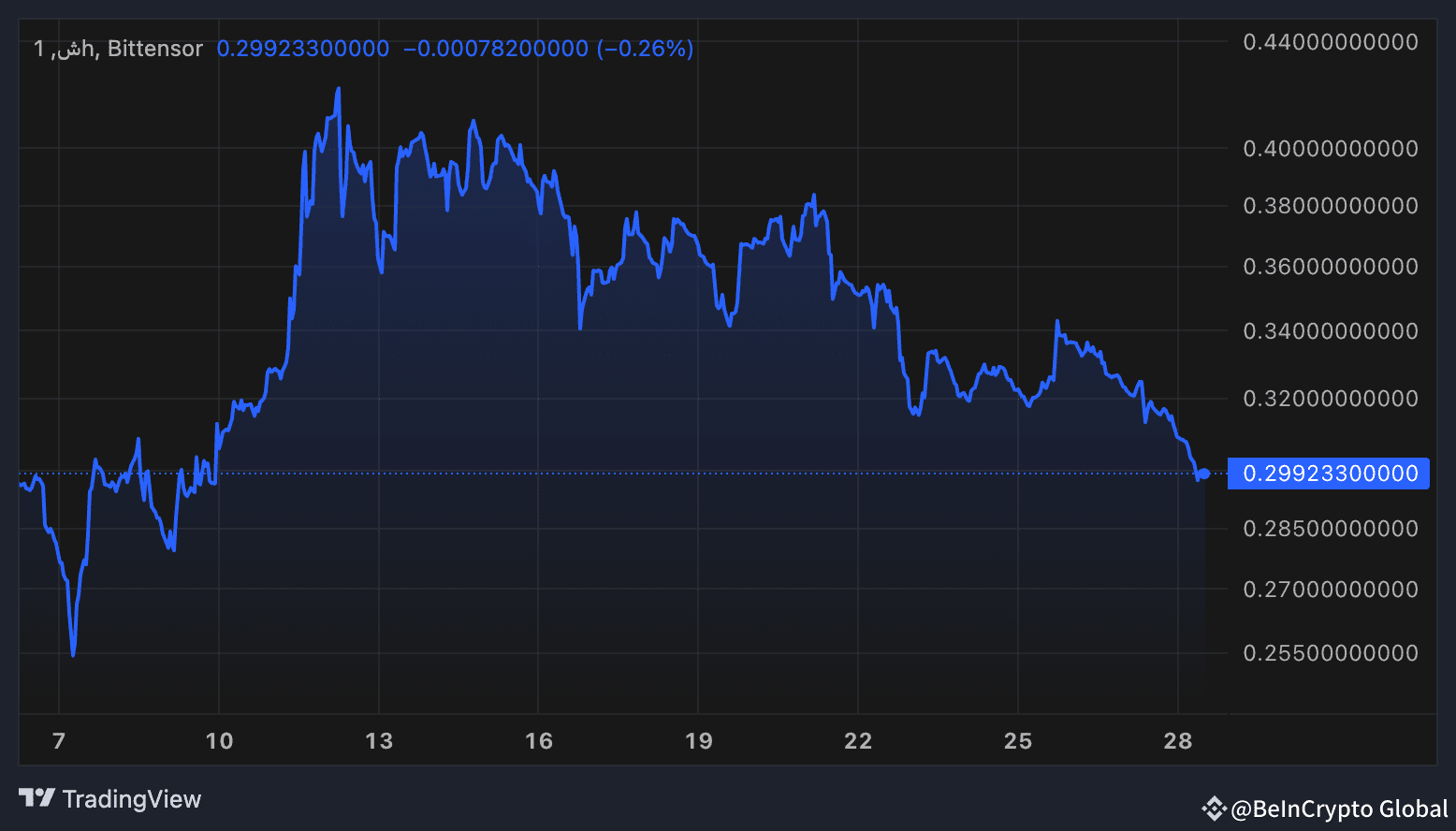Screen dimensions: 1456x831
Task: Click the 0.28500000000 price axis label
Action: coord(1331,529)
